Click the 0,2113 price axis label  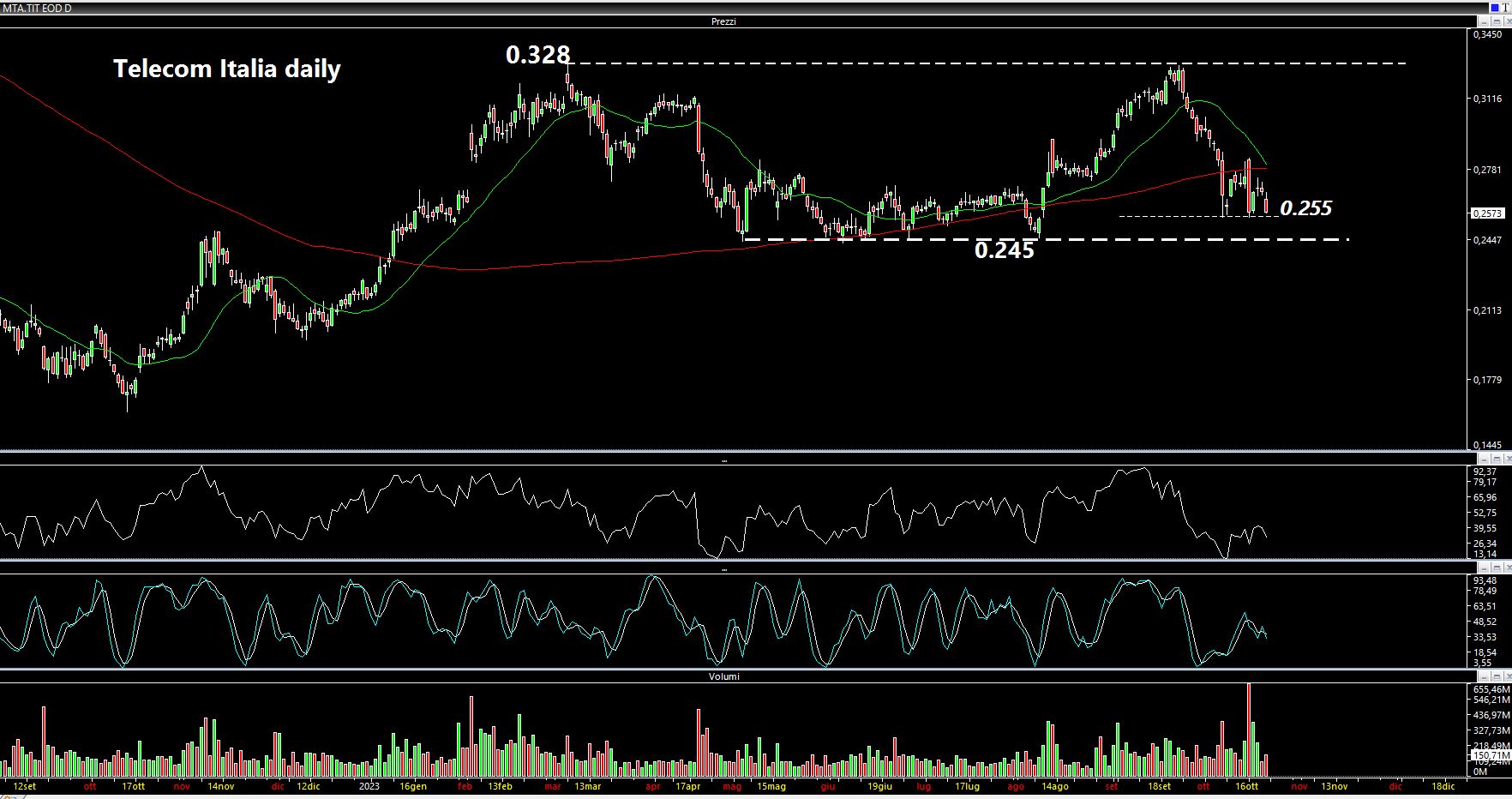1487,310
